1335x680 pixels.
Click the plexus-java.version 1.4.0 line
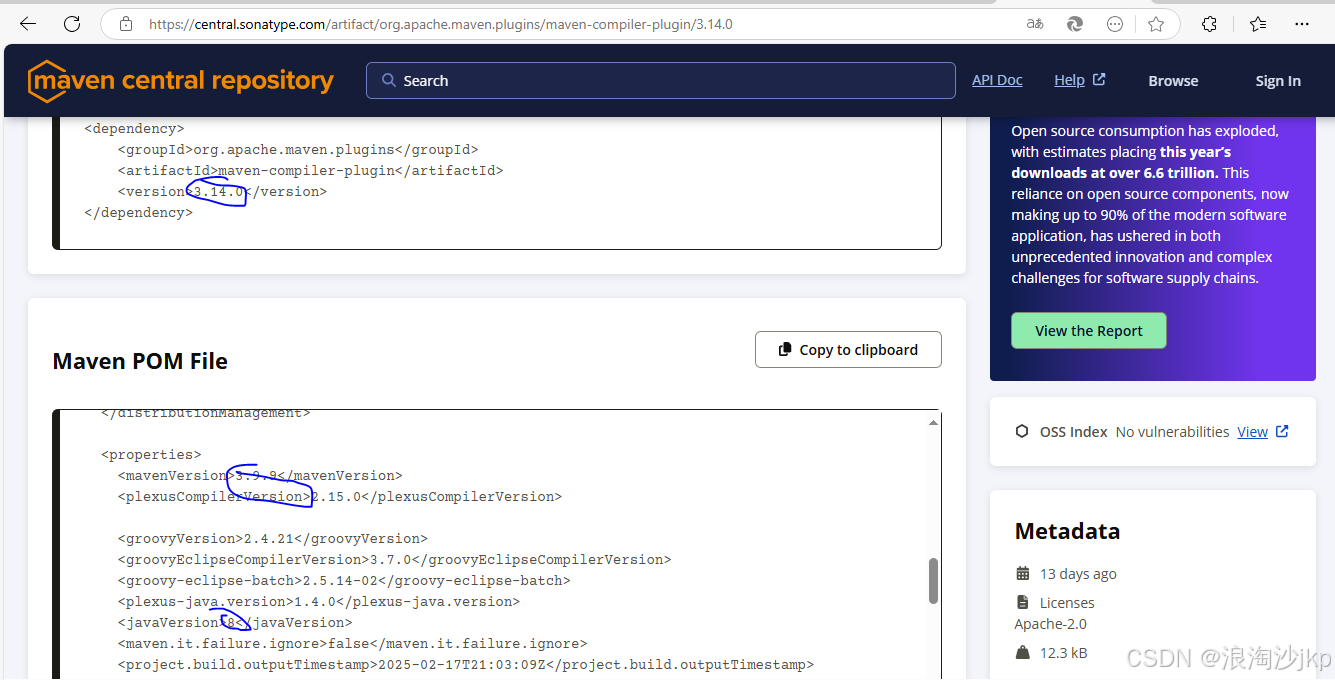pos(319,602)
